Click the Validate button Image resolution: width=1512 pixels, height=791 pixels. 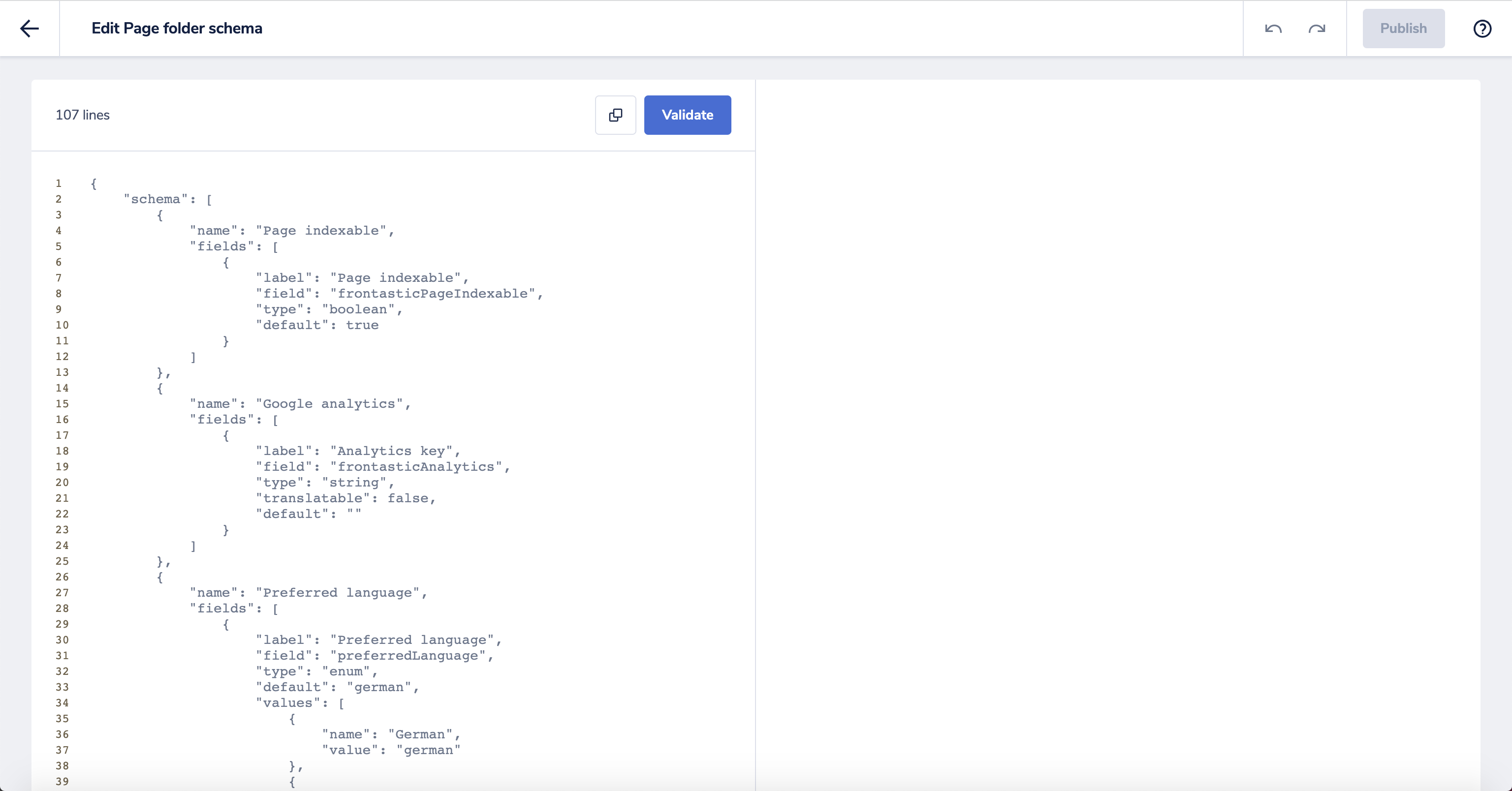[x=687, y=115]
